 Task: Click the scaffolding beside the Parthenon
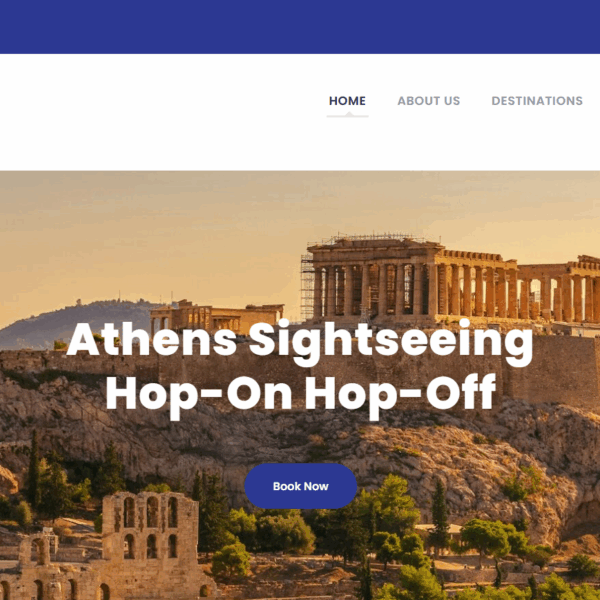pos(307,287)
